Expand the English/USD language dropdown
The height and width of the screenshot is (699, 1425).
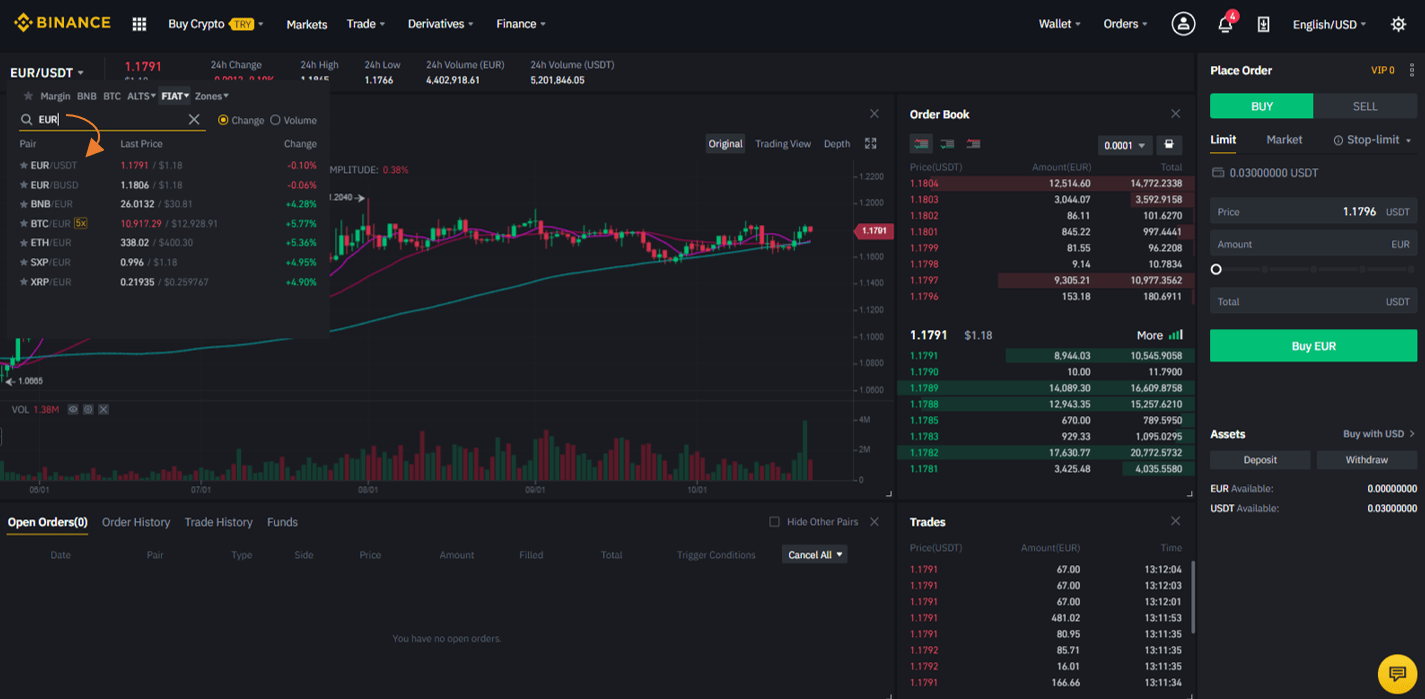click(x=1329, y=24)
